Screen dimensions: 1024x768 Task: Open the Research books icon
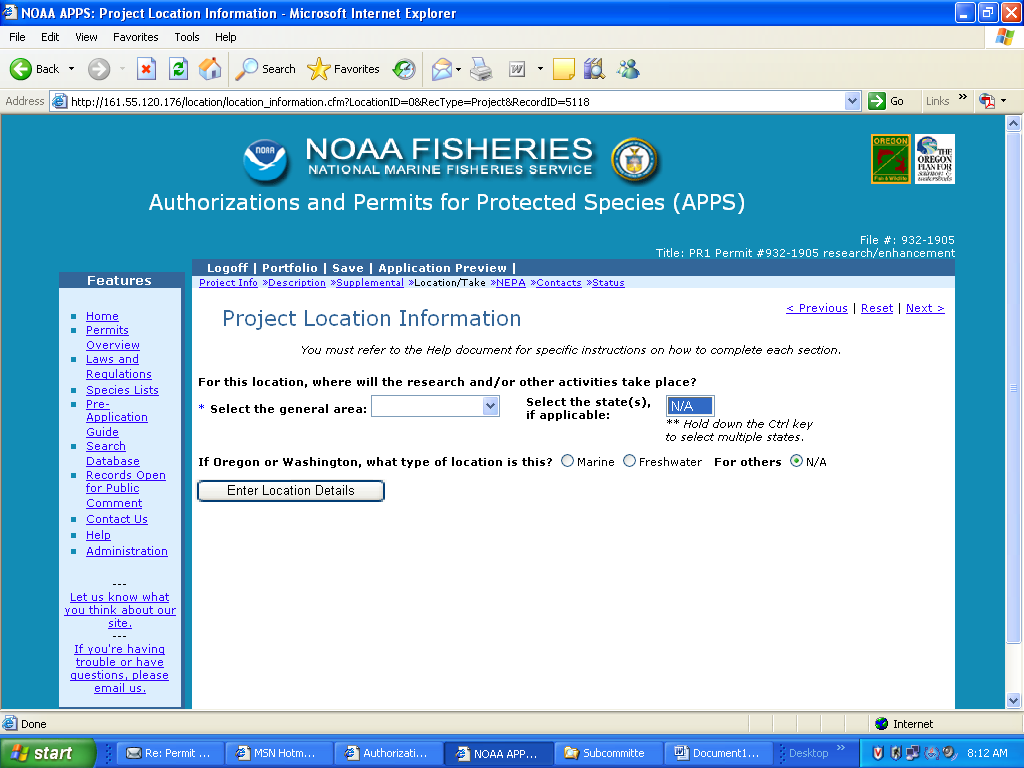point(594,69)
